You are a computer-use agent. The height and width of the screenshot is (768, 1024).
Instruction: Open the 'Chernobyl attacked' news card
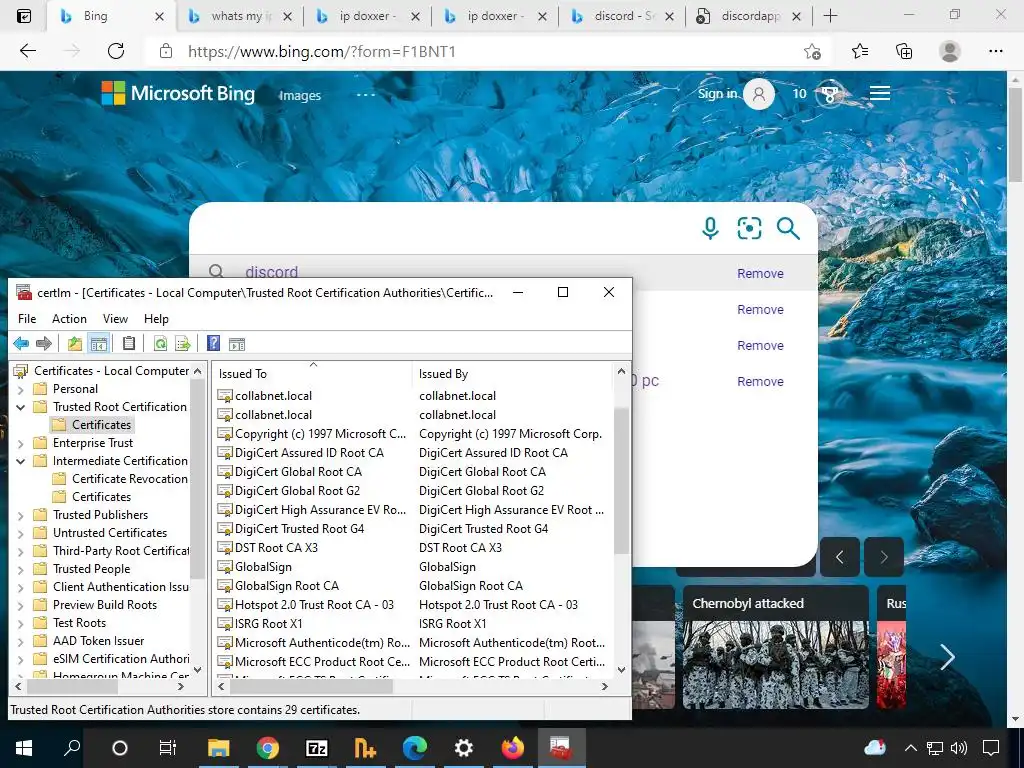tap(776, 647)
